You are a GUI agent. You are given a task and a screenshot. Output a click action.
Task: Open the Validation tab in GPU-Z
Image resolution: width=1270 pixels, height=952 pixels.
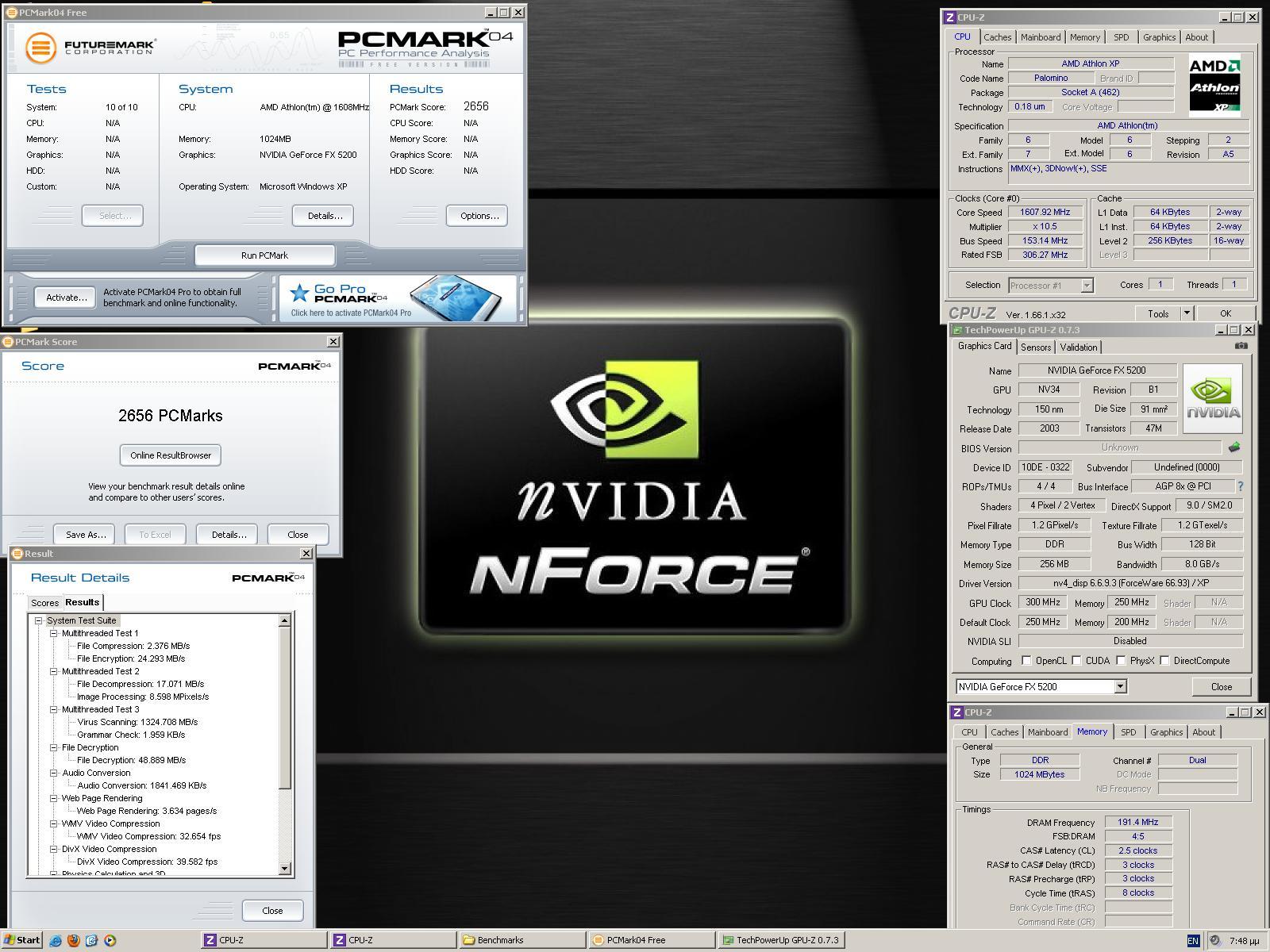coord(1078,347)
